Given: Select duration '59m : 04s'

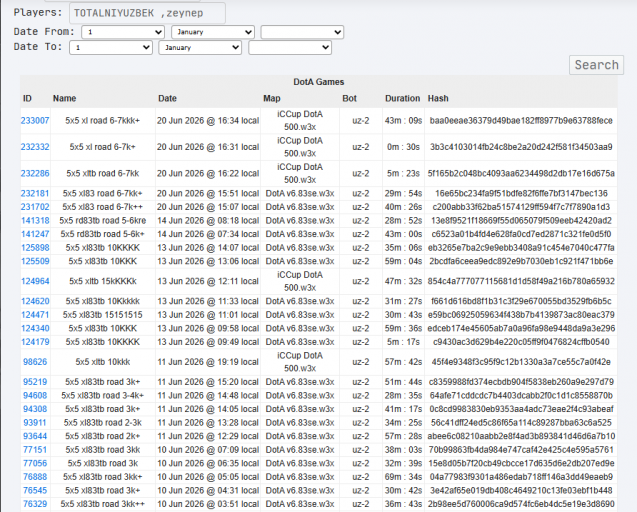Looking at the screenshot, I should click(x=403, y=261).
